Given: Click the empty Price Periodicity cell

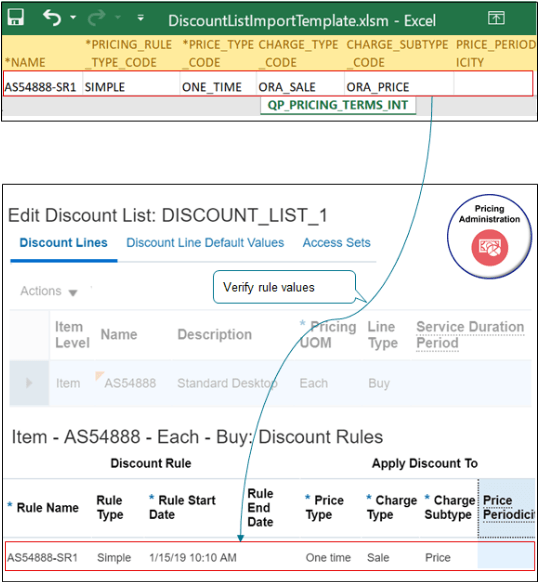Looking at the screenshot, I should (506, 556).
